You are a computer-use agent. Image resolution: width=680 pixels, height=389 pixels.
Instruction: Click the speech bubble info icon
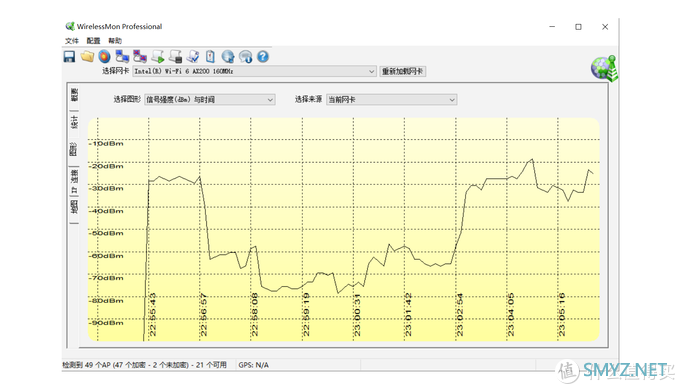(x=245, y=57)
